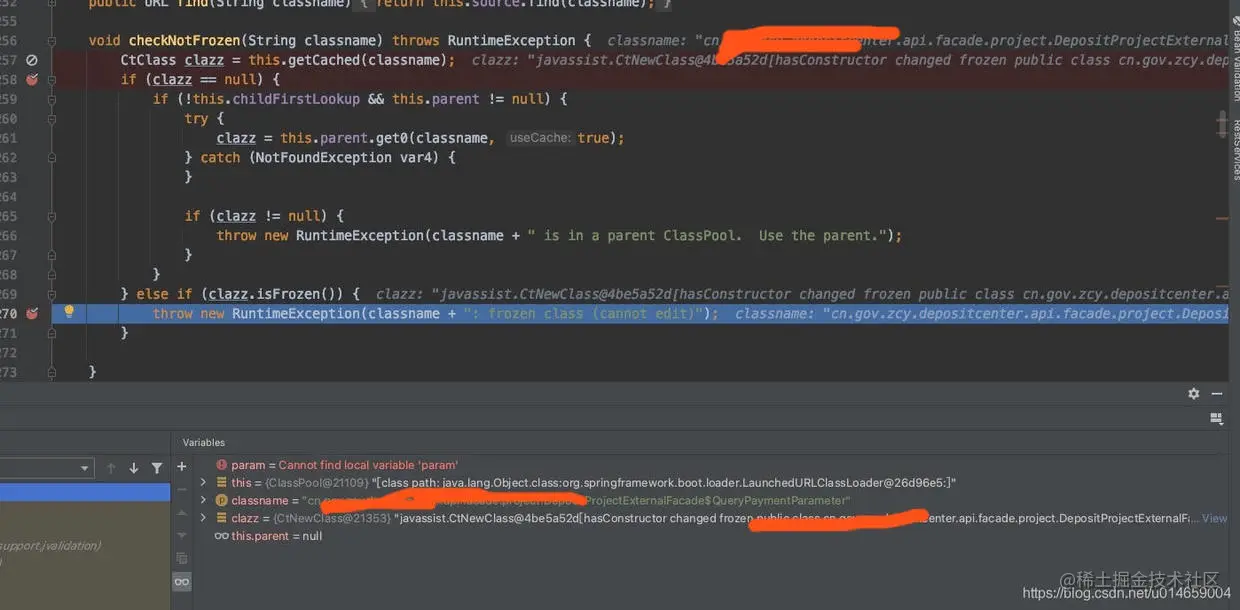
Task: Click 'checkNotFrozen' method name
Action: 184,41
